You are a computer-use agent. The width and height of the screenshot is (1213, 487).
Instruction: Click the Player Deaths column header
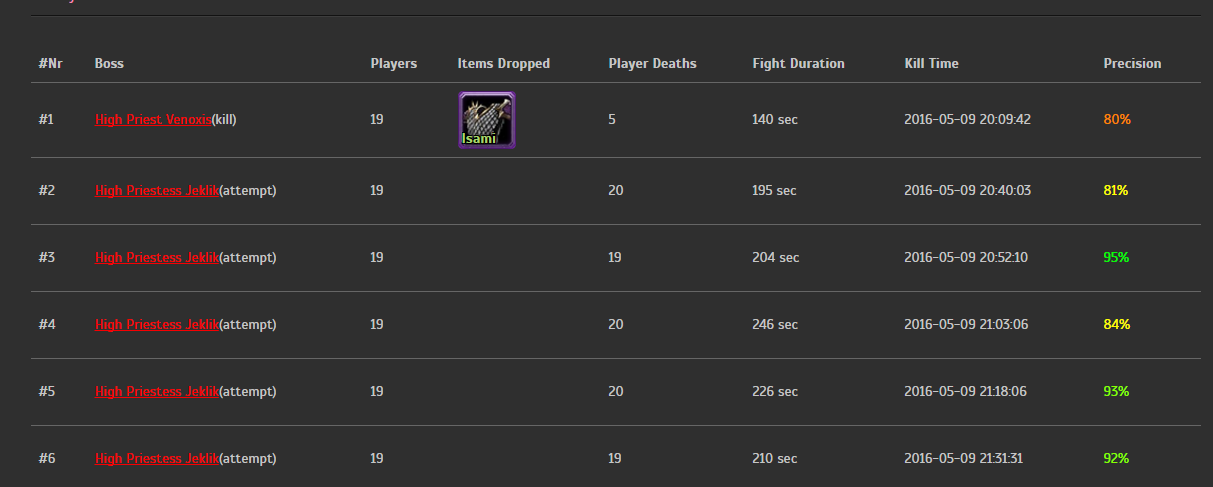point(652,63)
